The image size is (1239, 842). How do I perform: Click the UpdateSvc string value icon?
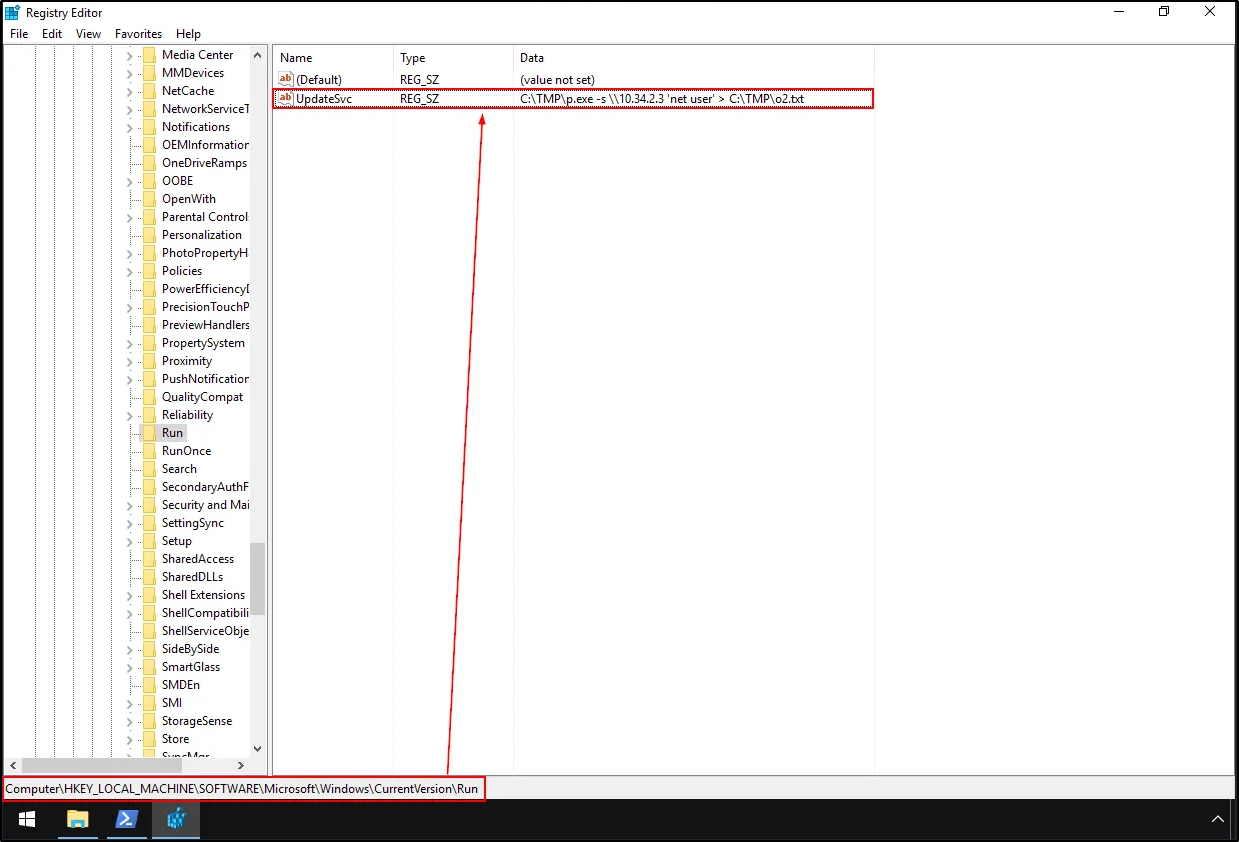[x=286, y=99]
